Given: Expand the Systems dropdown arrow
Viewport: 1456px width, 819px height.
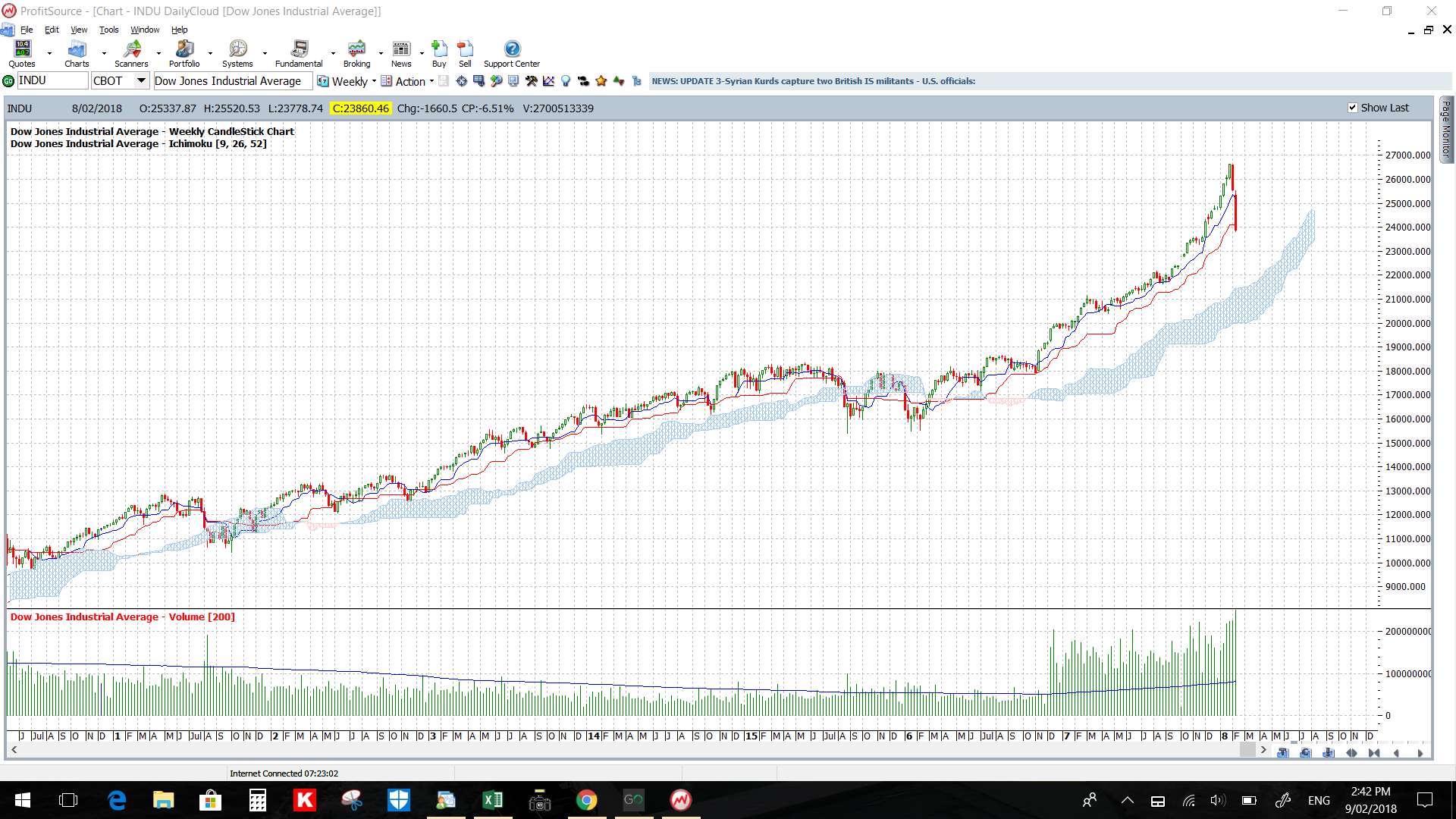Looking at the screenshot, I should tap(265, 54).
